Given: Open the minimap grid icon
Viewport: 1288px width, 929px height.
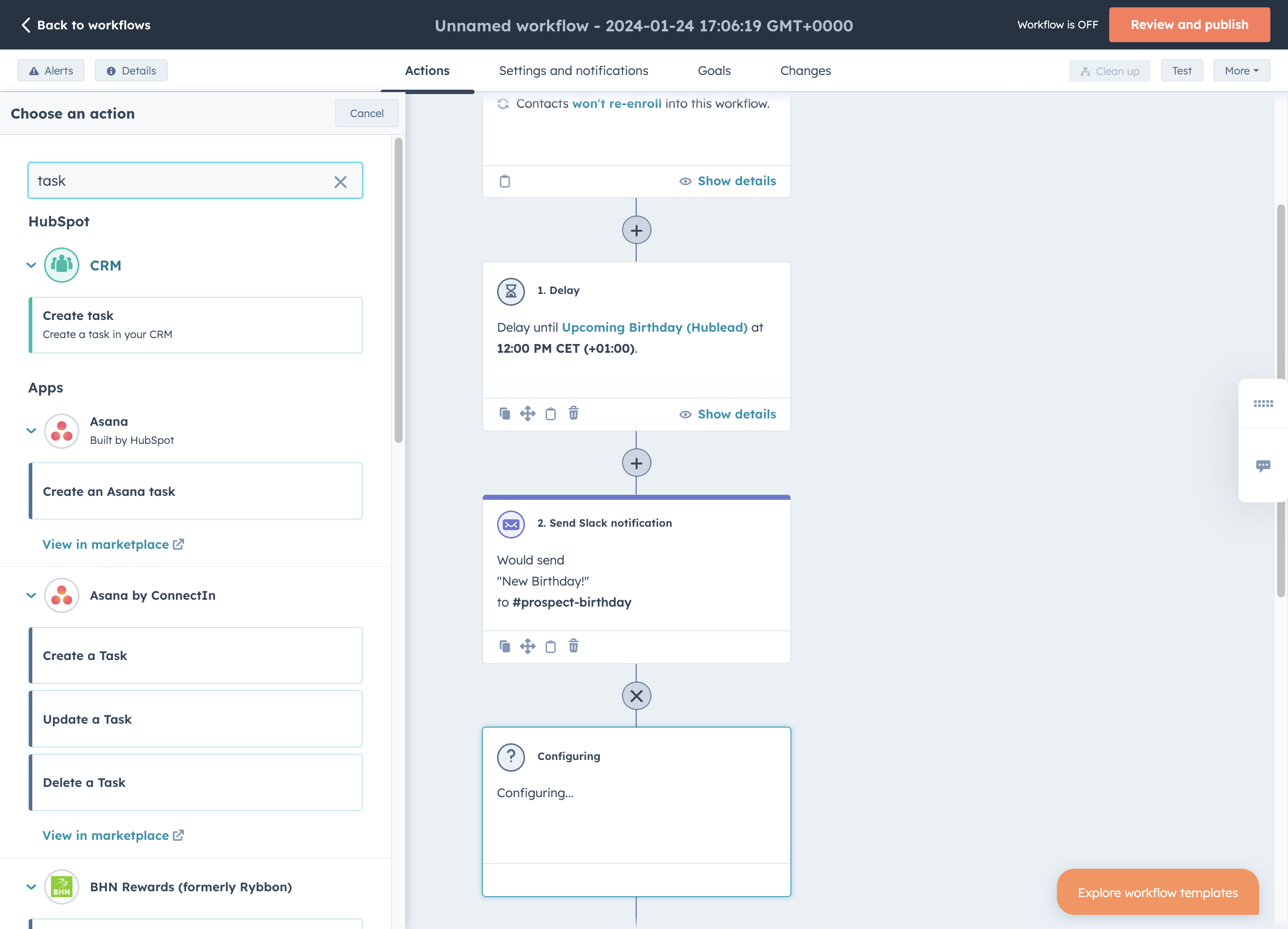Looking at the screenshot, I should tap(1263, 404).
